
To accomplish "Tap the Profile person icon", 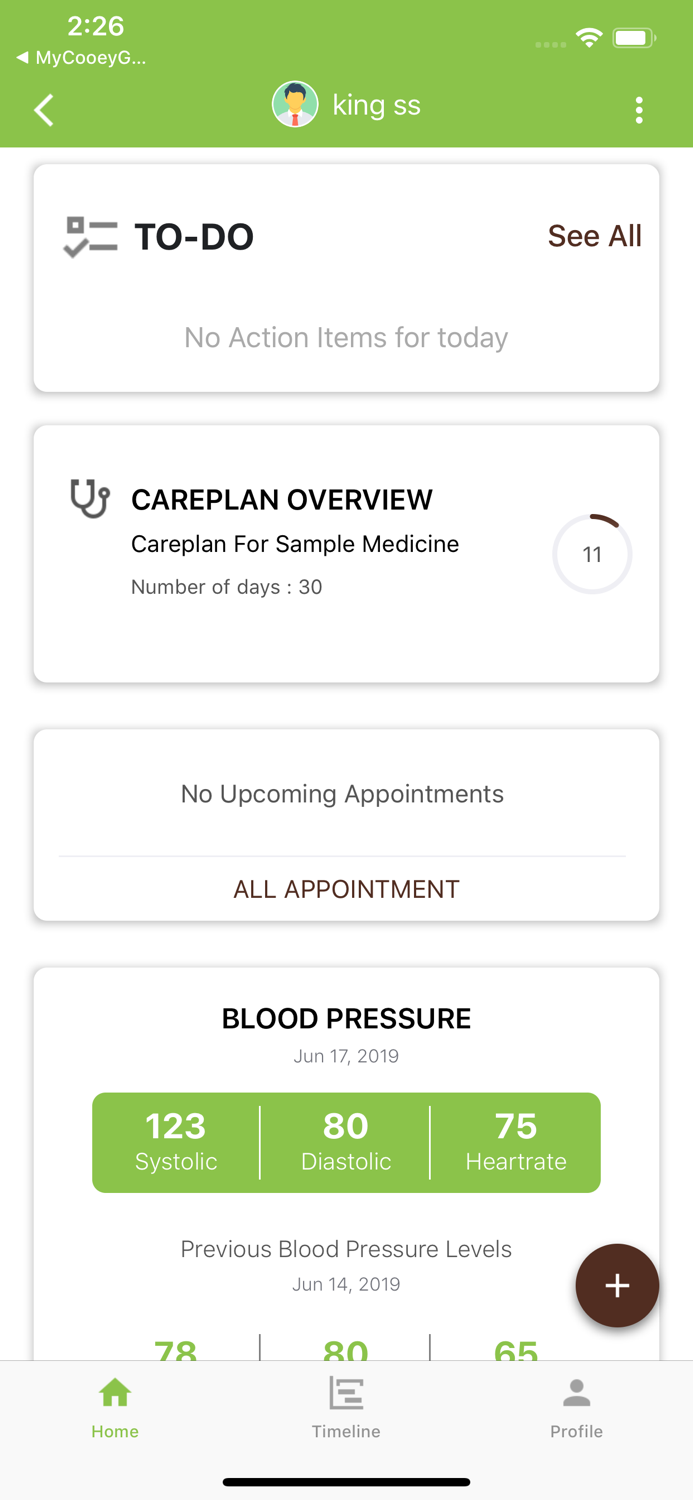I will (577, 1392).
